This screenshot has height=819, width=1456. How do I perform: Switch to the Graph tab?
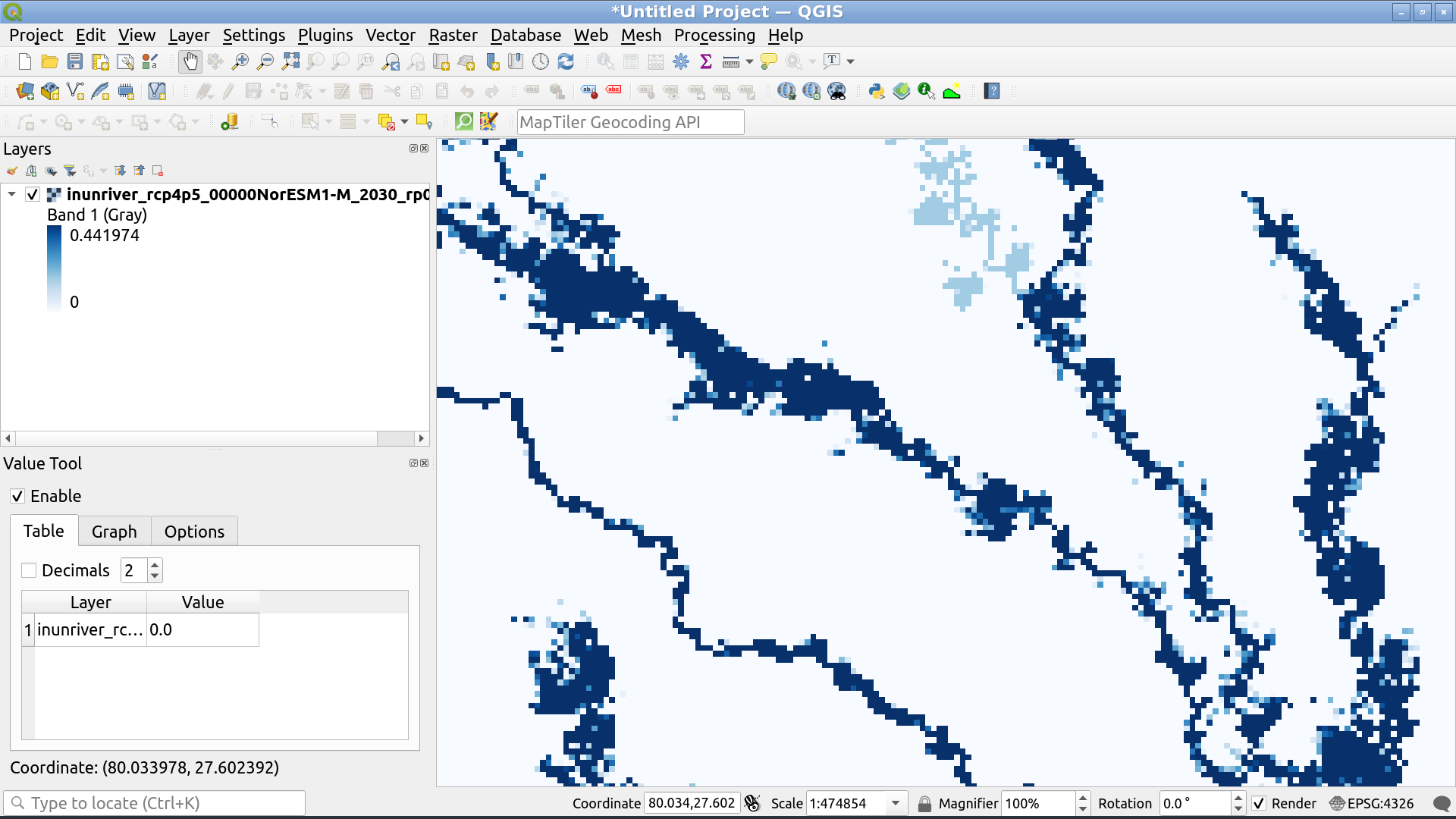tap(114, 532)
